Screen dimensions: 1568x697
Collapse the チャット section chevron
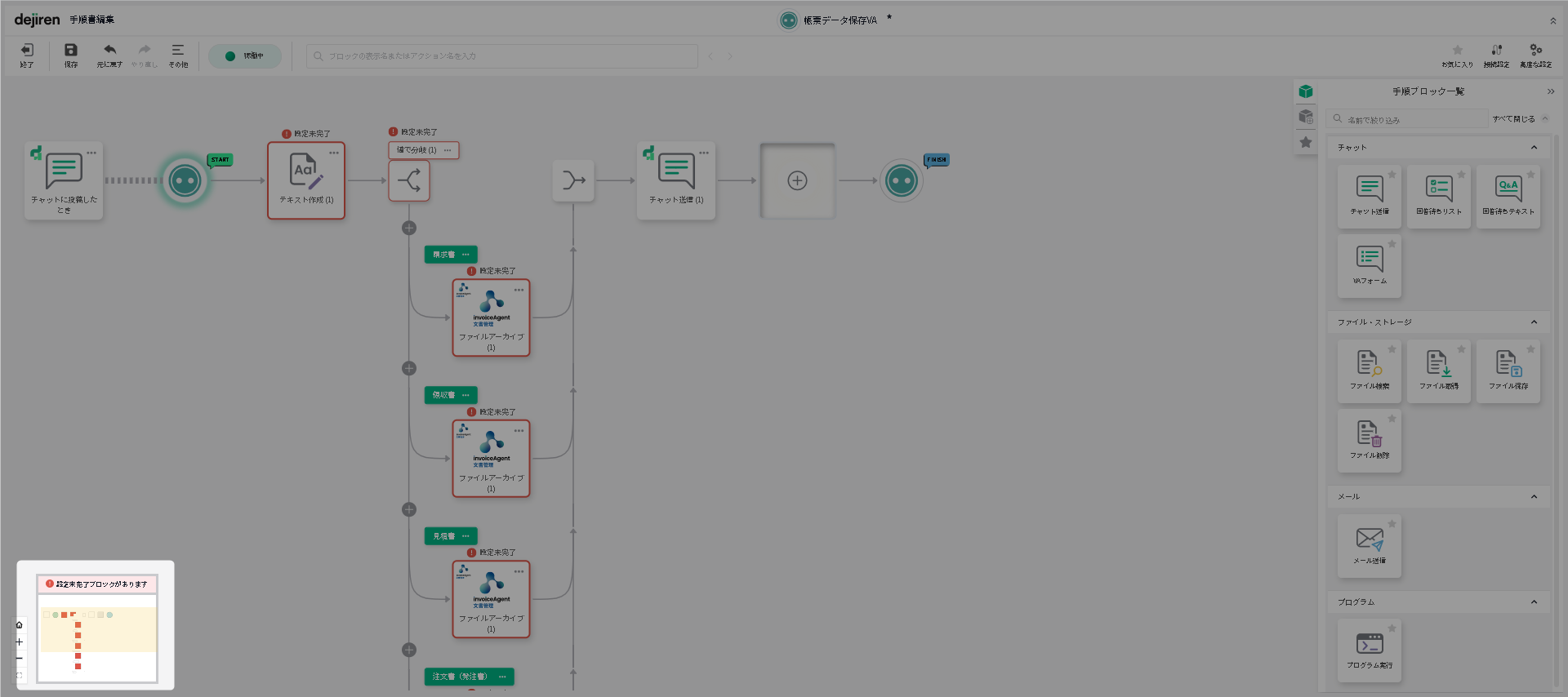[1534, 148]
